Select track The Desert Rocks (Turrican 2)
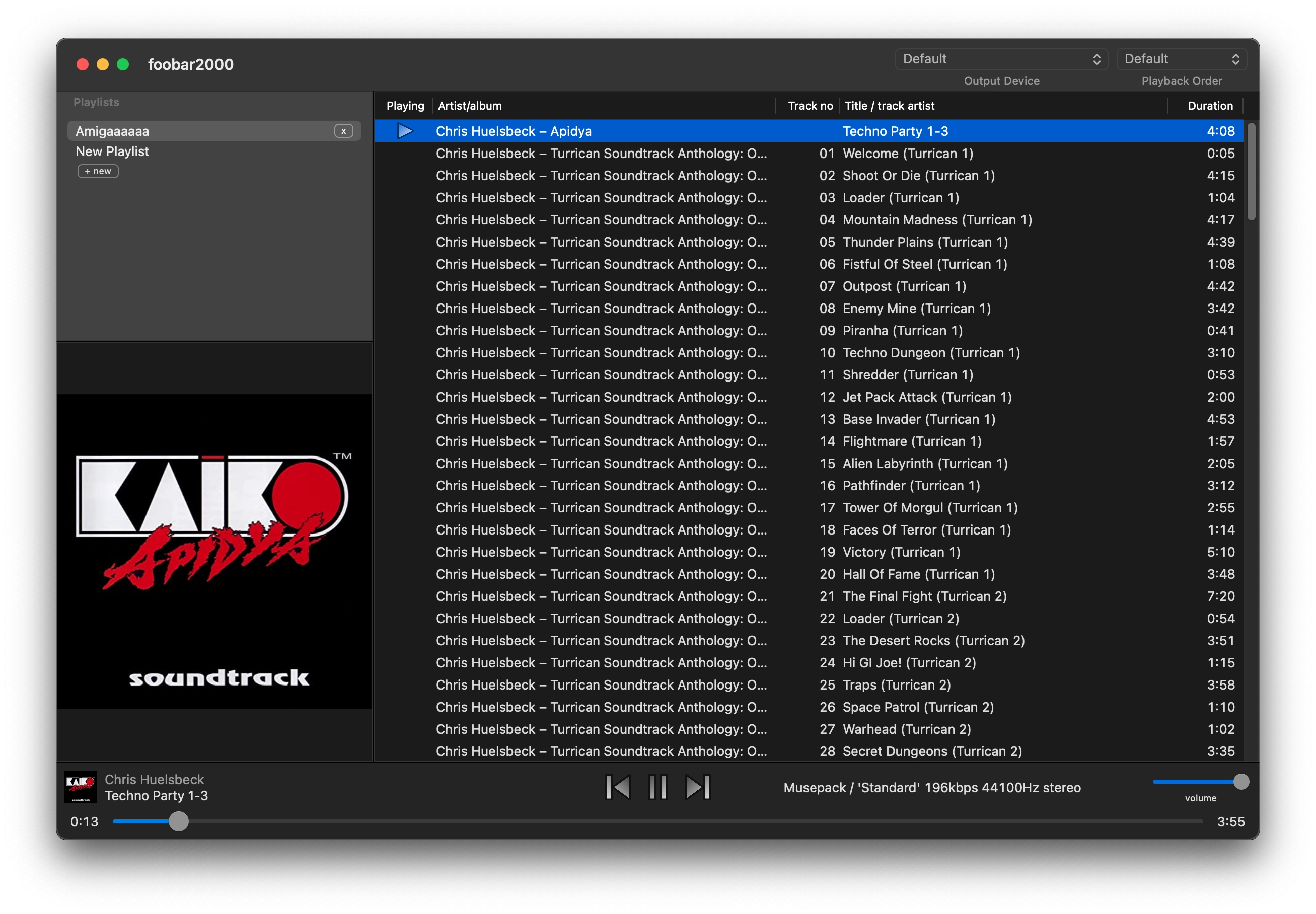 pyautogui.click(x=809, y=641)
